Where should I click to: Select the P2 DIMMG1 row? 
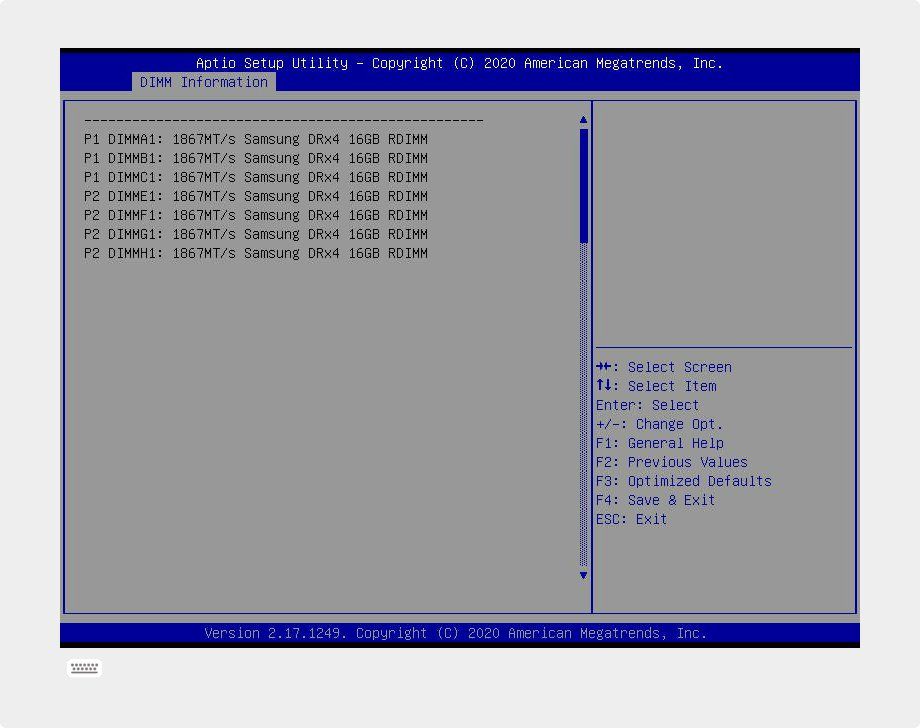point(256,235)
